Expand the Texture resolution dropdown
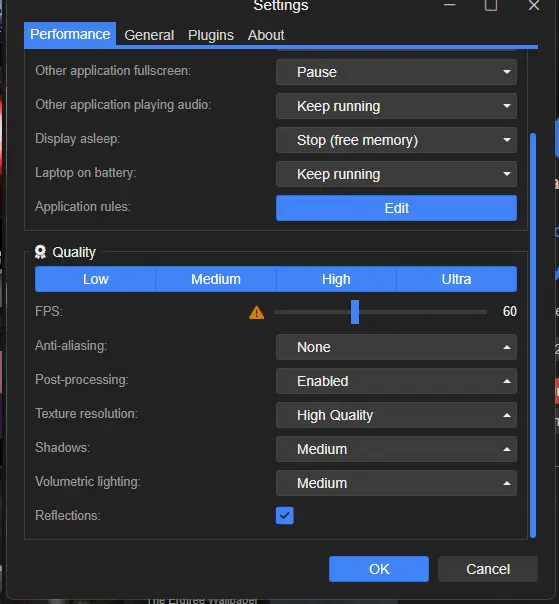This screenshot has width=559, height=604. 396,415
